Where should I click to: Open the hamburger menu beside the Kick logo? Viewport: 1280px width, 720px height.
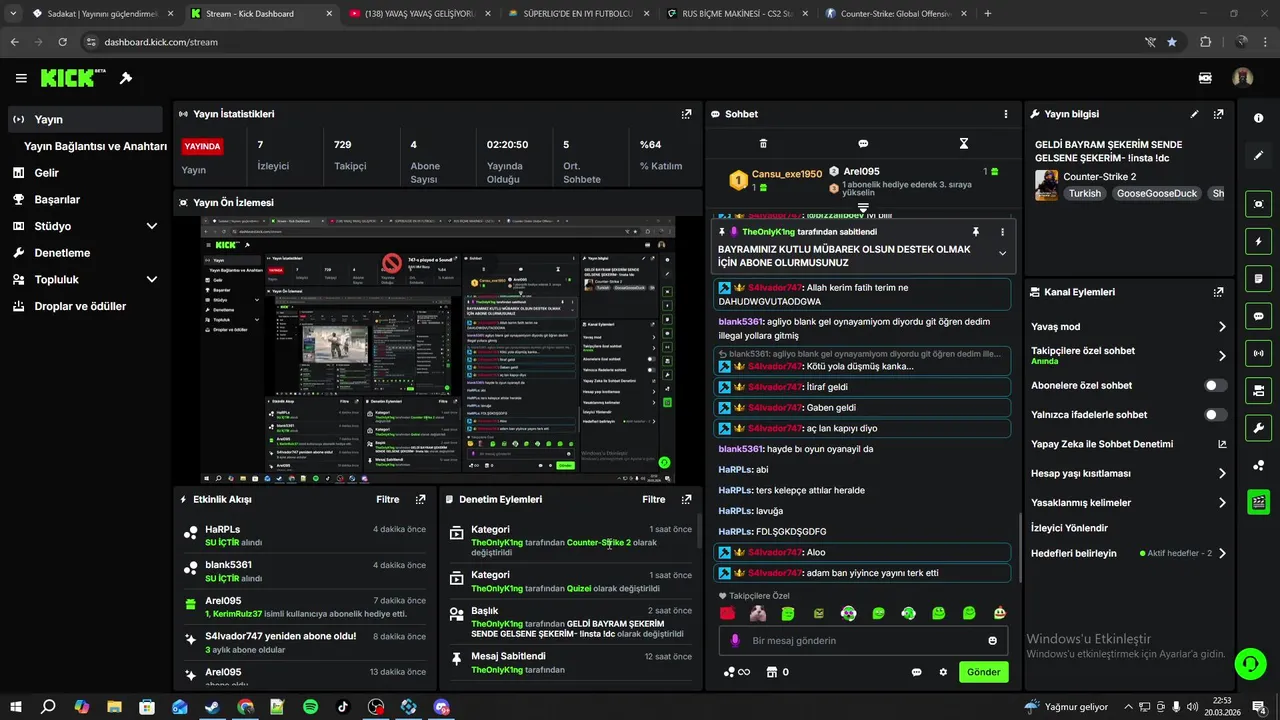[x=21, y=78]
